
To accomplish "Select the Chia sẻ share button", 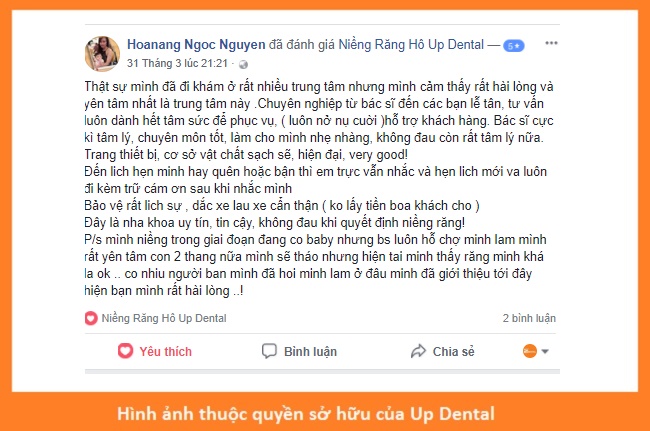I will 442,351.
